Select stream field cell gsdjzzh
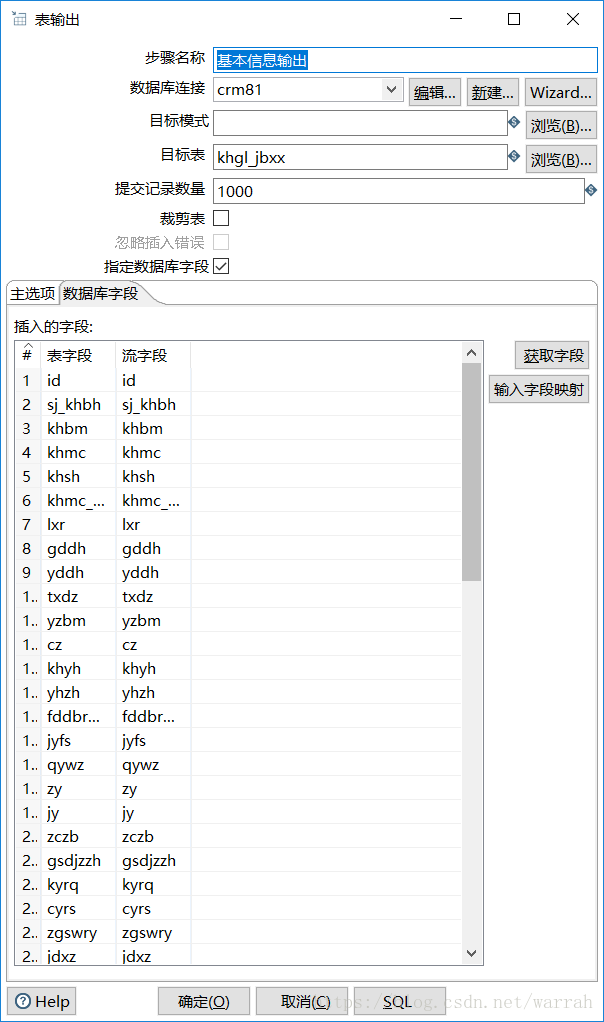The image size is (604, 1022). (x=153, y=860)
